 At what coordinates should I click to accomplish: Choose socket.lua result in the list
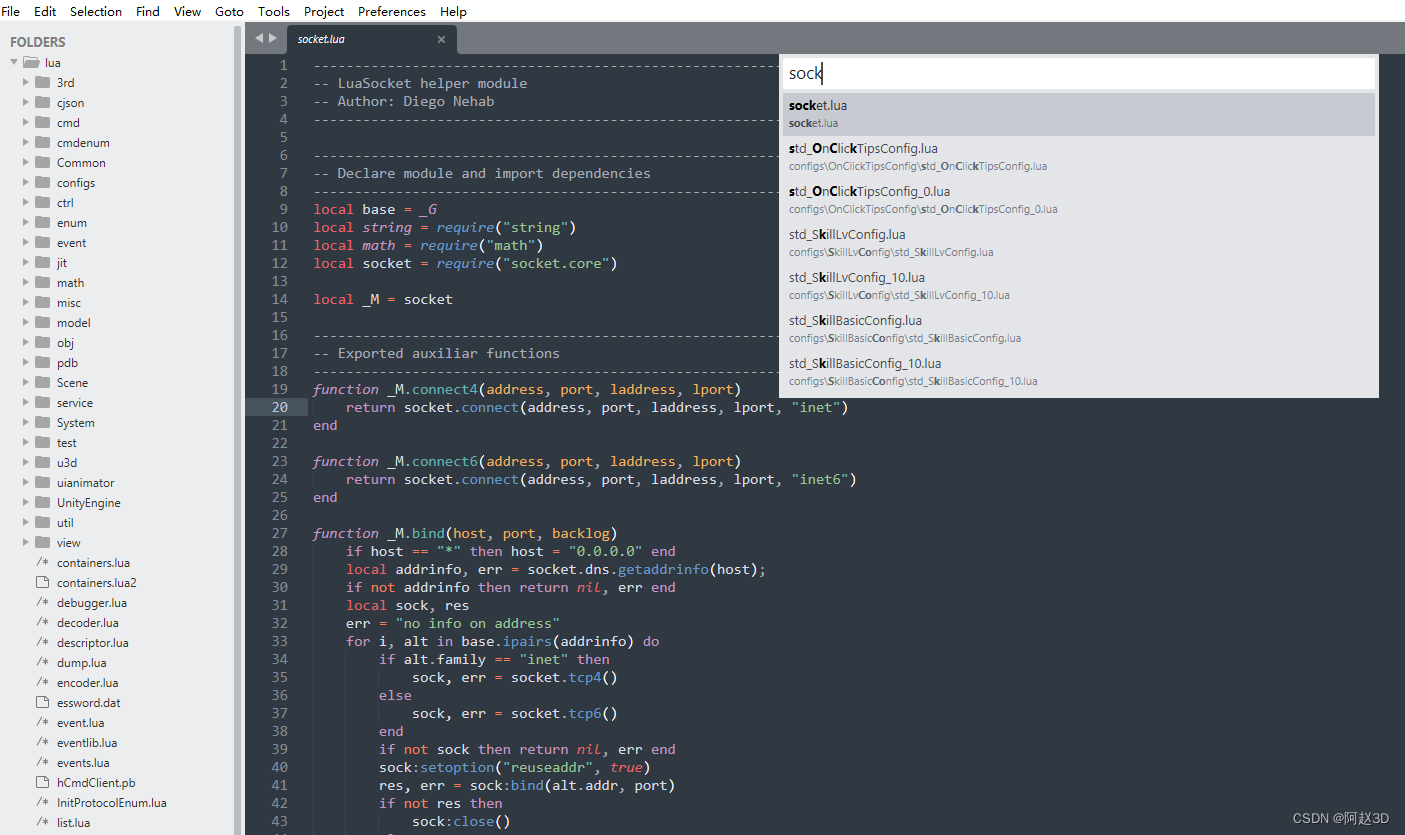1079,114
